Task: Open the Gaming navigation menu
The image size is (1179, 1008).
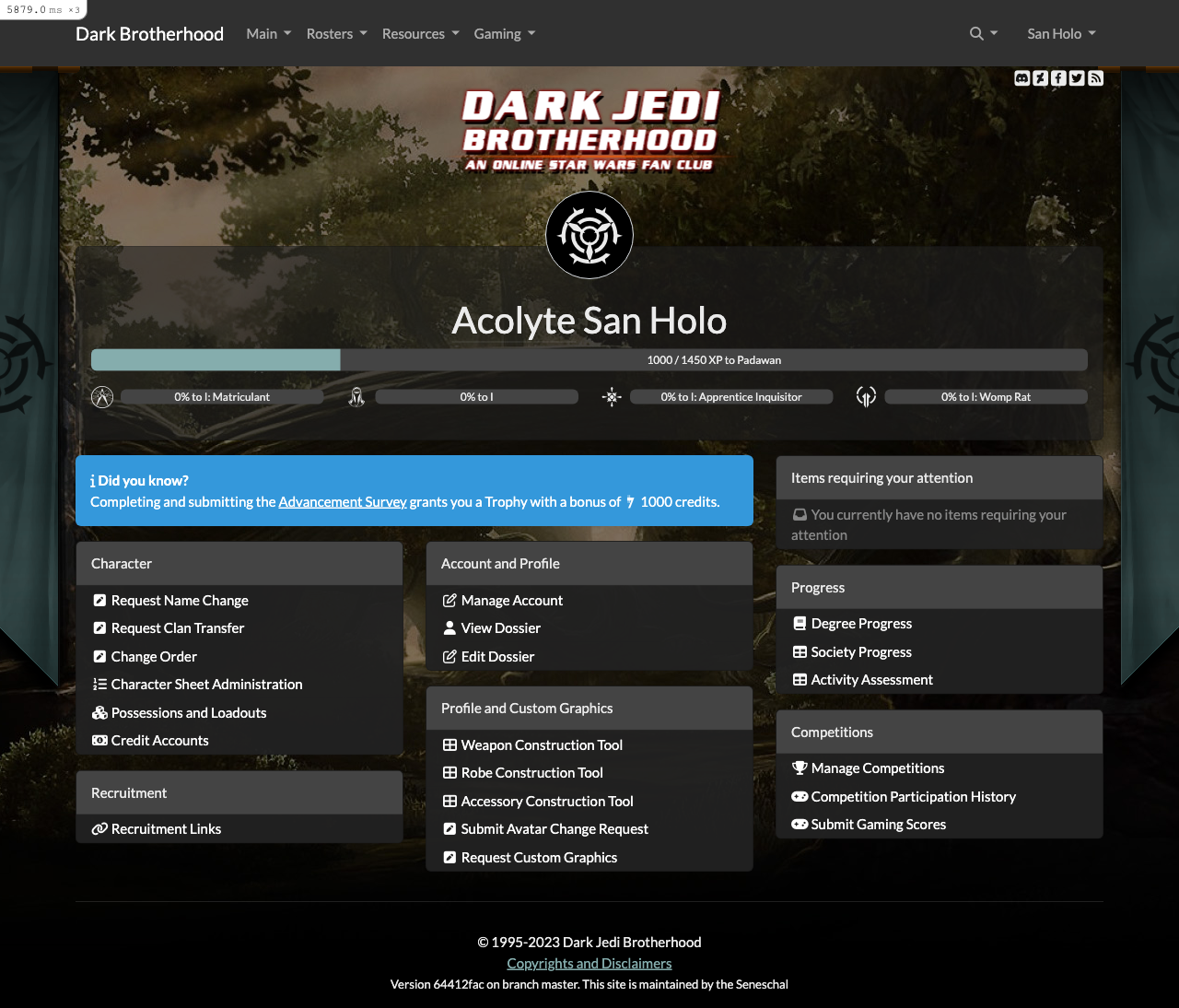Action: click(x=504, y=34)
